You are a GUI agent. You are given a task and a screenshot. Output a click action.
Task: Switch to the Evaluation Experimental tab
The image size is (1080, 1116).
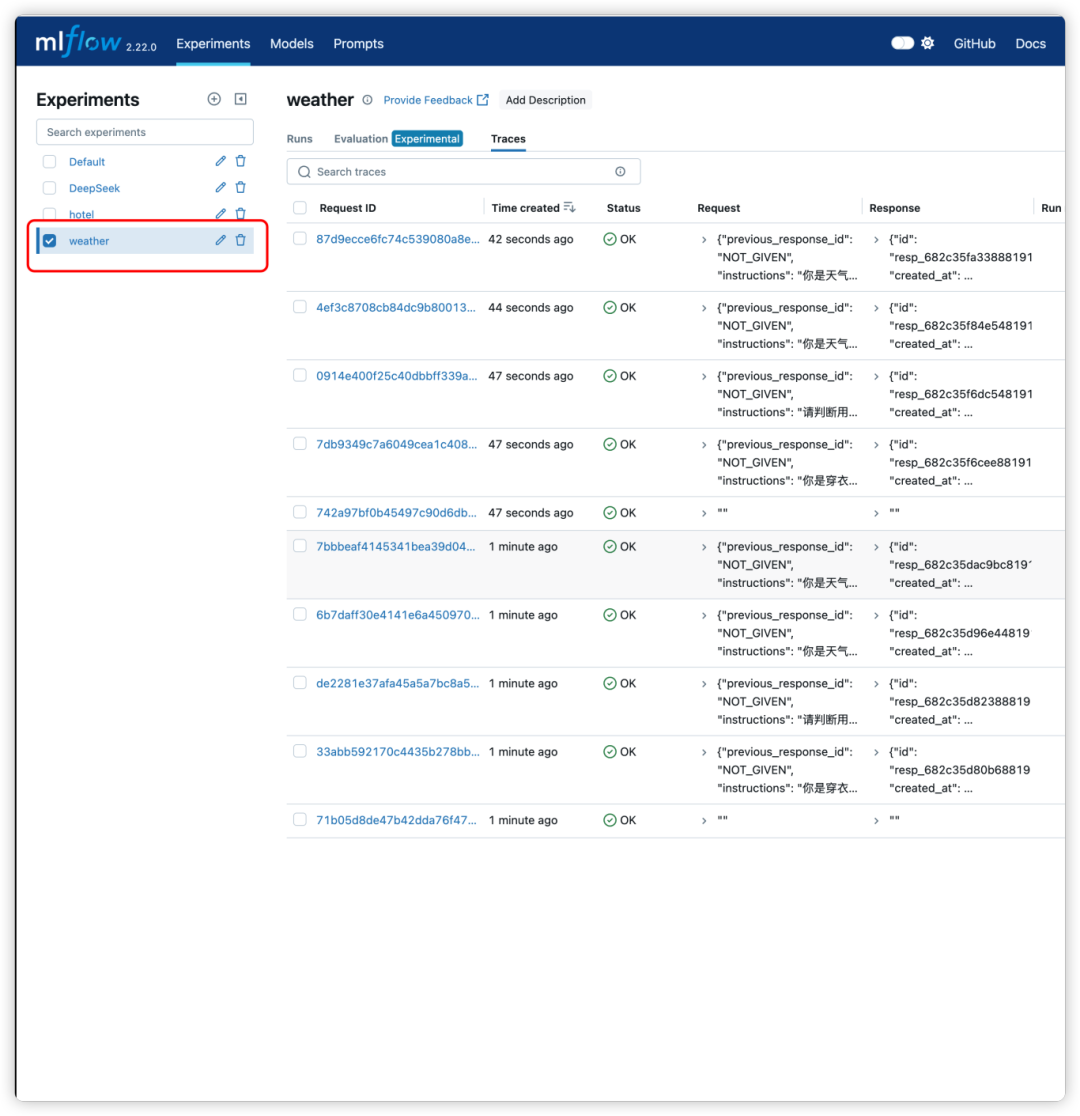click(398, 139)
